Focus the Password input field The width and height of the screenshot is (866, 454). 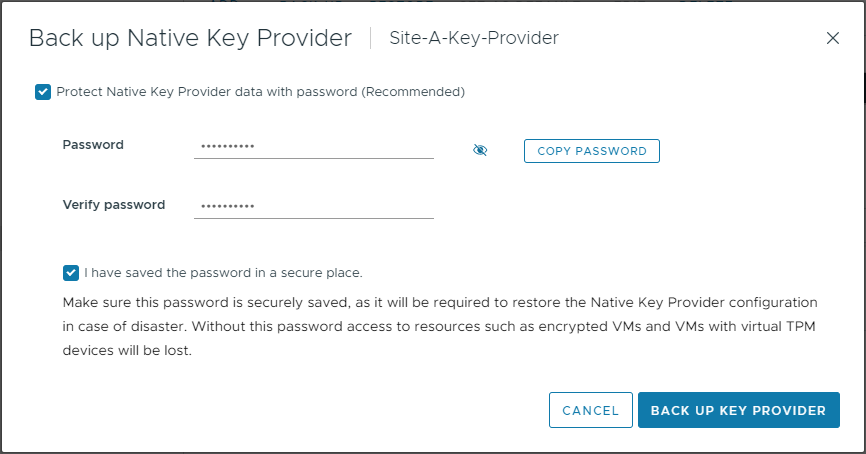(x=314, y=147)
